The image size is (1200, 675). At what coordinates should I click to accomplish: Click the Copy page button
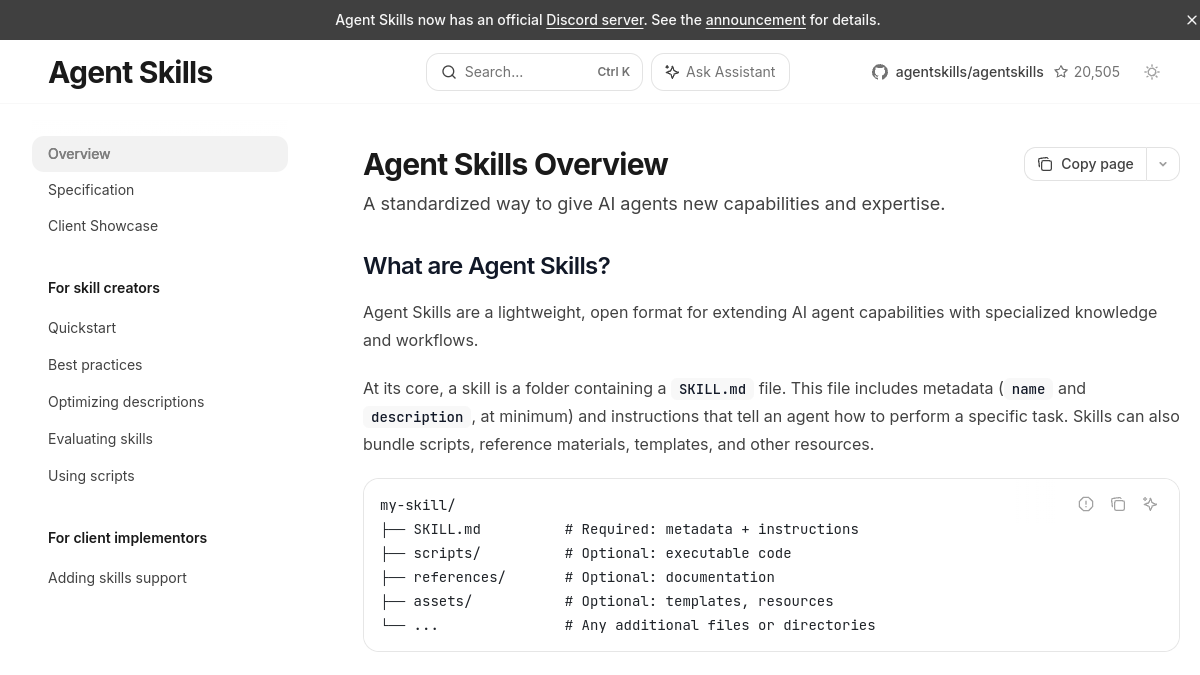pyautogui.click(x=1085, y=164)
